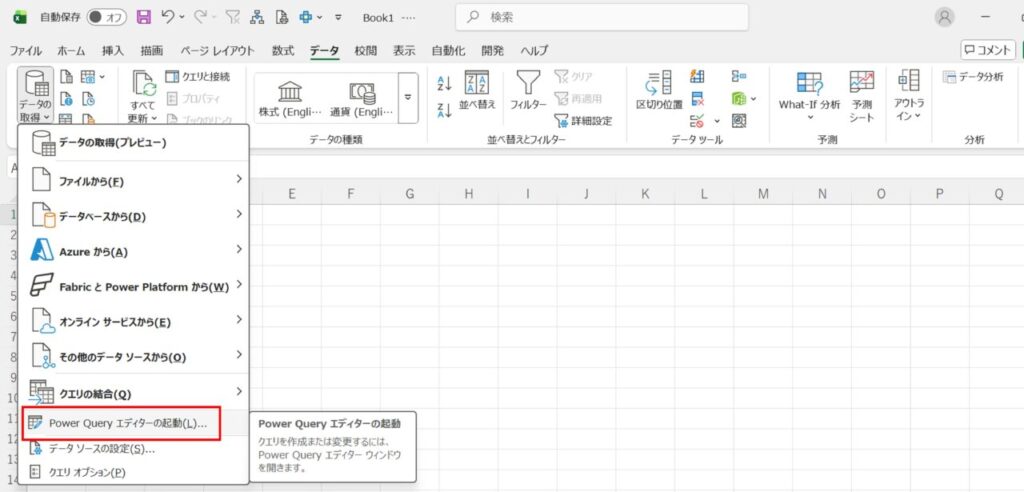Expand Fabric と Power Platform から(W) submenu
The width and height of the screenshot is (1024, 492).
point(133,286)
